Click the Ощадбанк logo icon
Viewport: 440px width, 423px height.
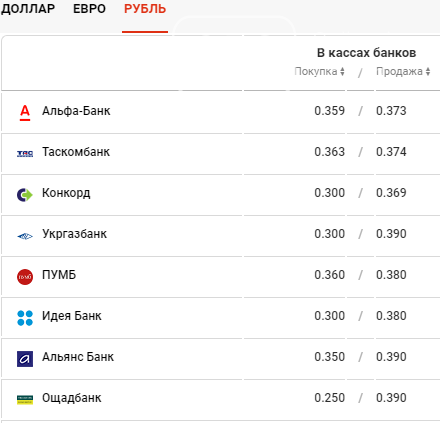coord(25,400)
